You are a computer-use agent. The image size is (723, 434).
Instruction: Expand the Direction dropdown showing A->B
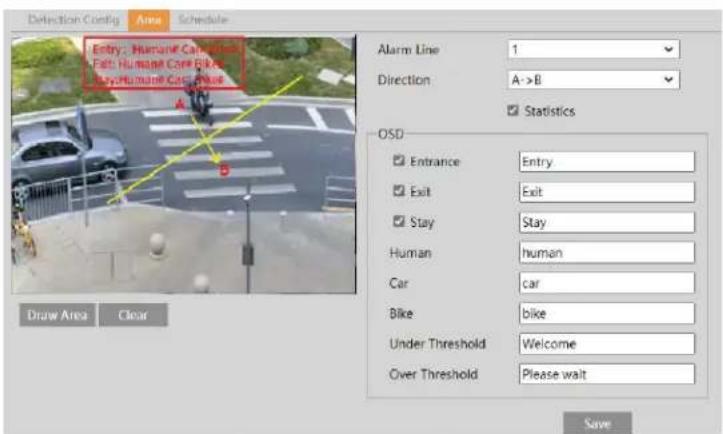593,80
